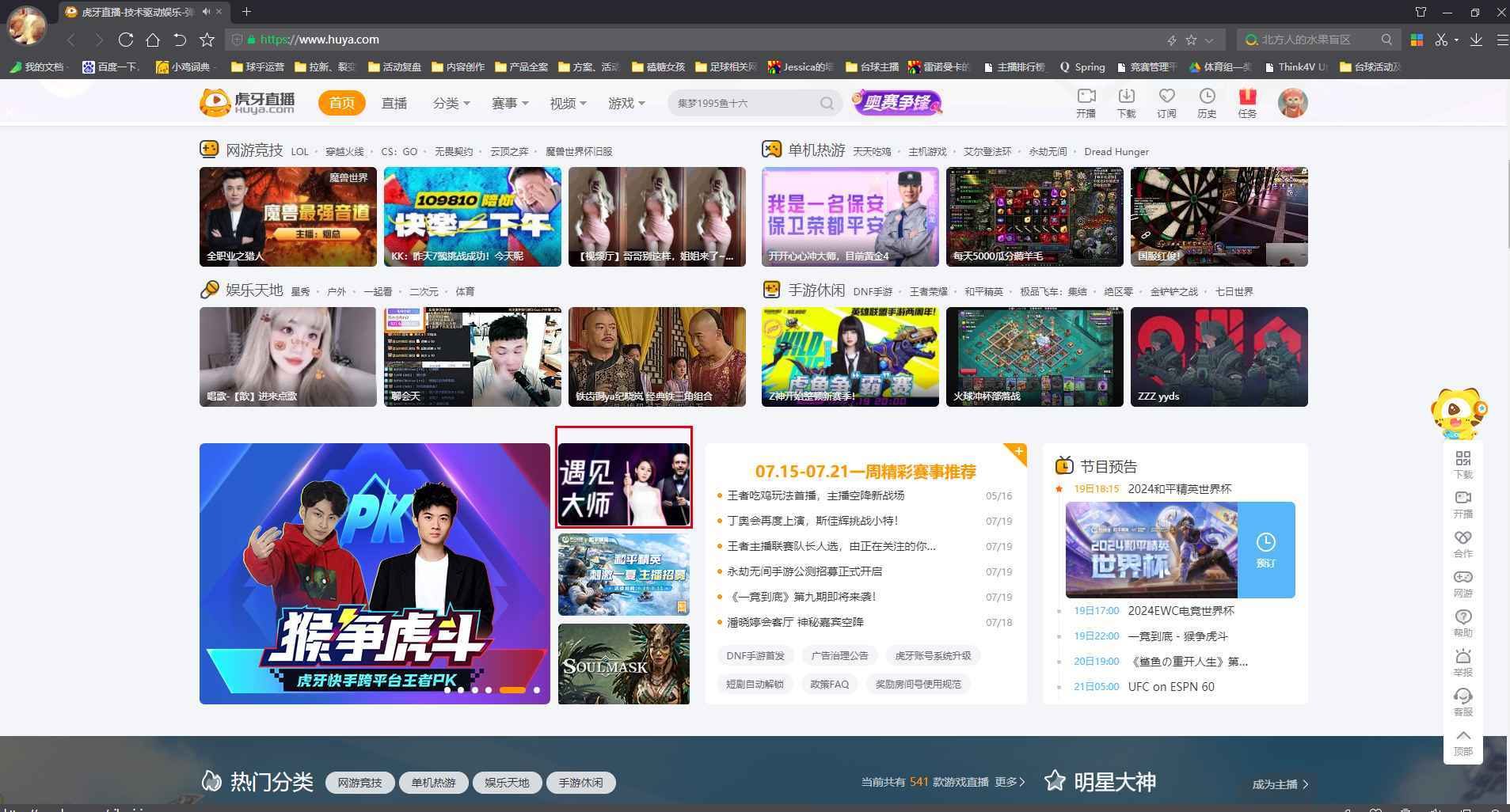Viewport: 1510px width, 812px height.
Task: Select the last carousel dot indicator
Action: tap(537, 690)
